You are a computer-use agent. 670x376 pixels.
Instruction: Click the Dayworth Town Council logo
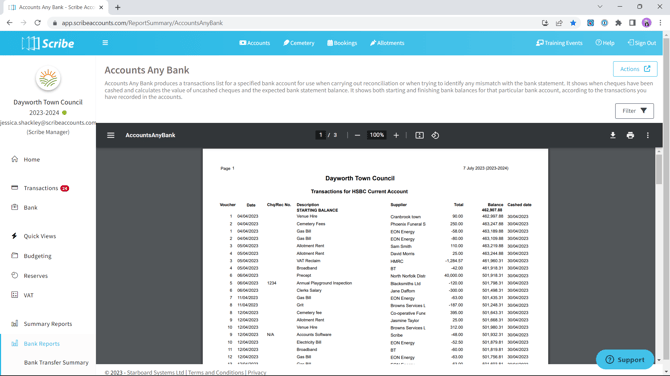pyautogui.click(x=48, y=79)
